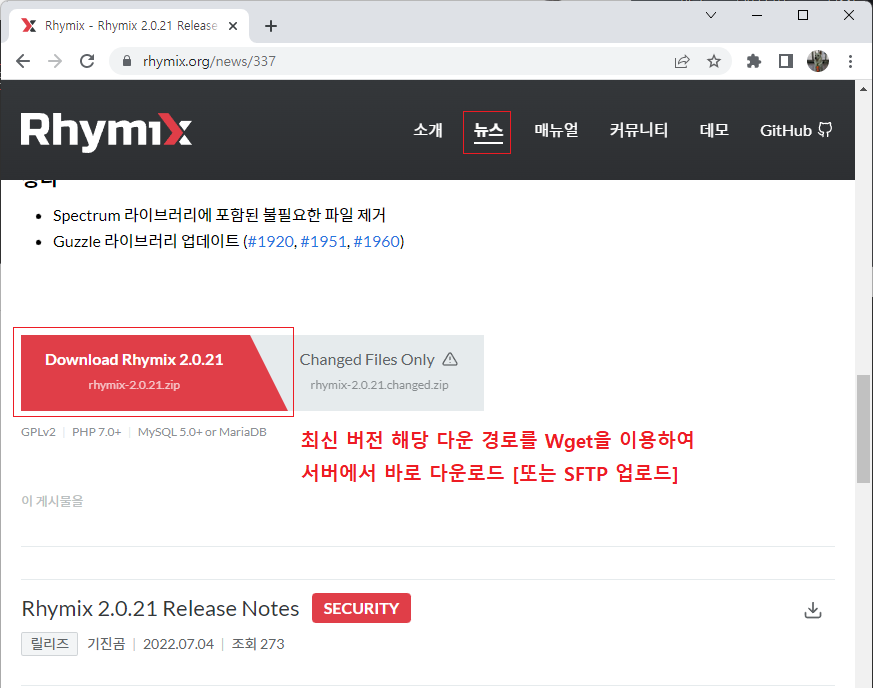Maximize the browser window

pos(803,15)
